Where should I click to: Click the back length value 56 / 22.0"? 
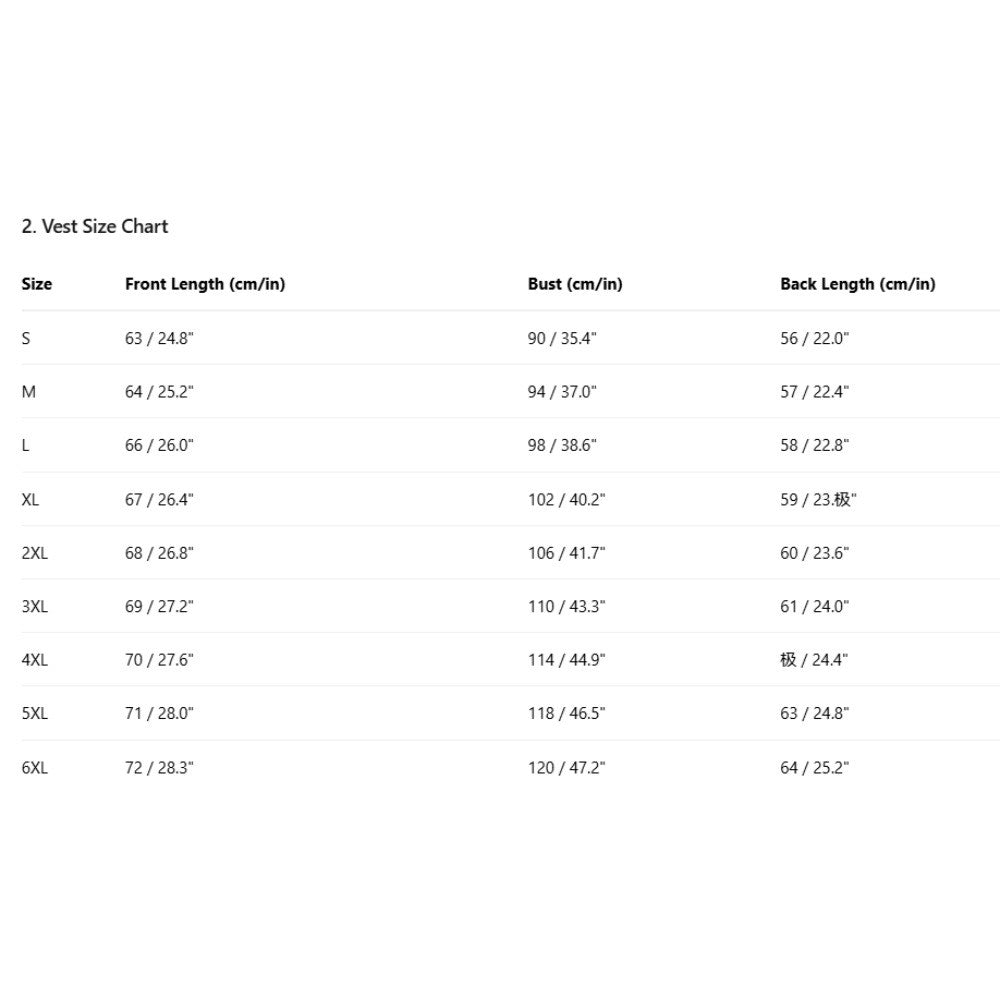coord(814,339)
